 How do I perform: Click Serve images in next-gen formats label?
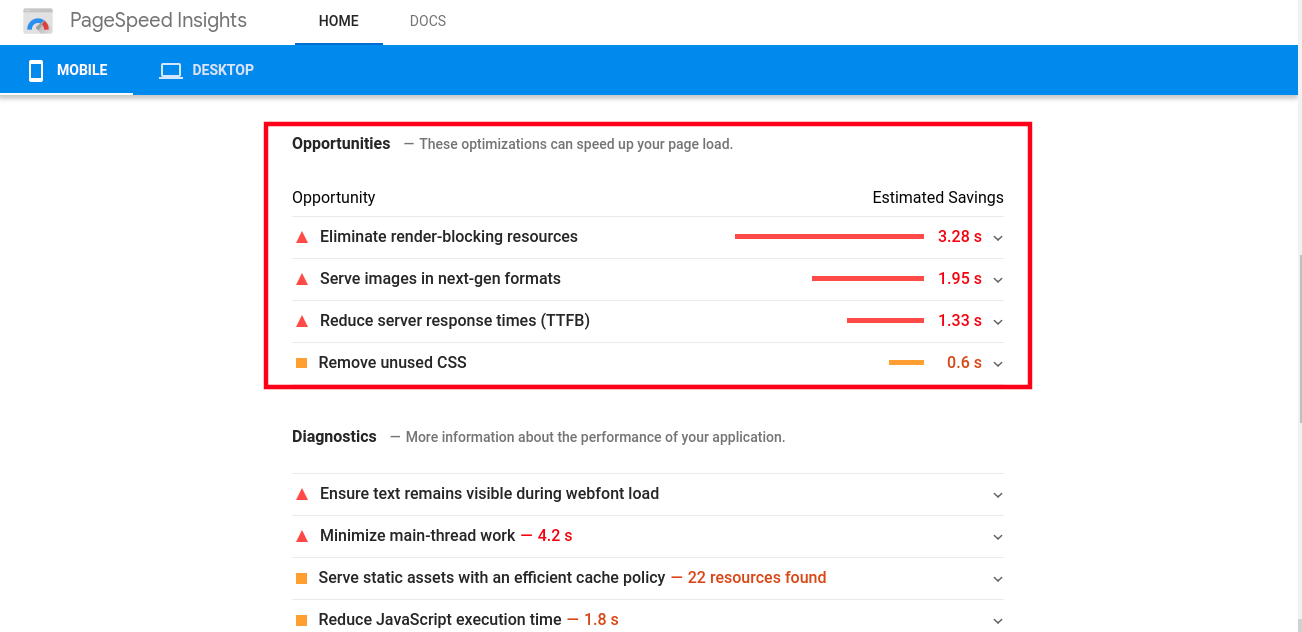pos(440,279)
